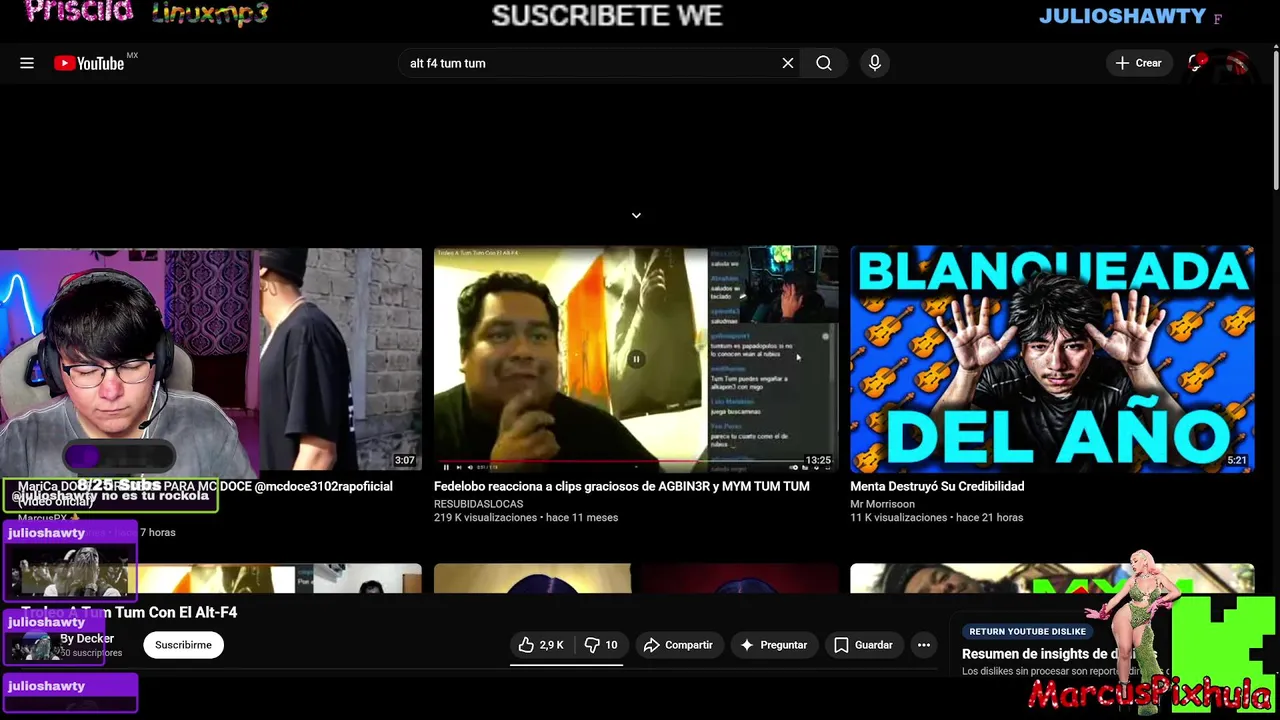Open title Menta Destruyó Su Credibilidad

point(937,486)
